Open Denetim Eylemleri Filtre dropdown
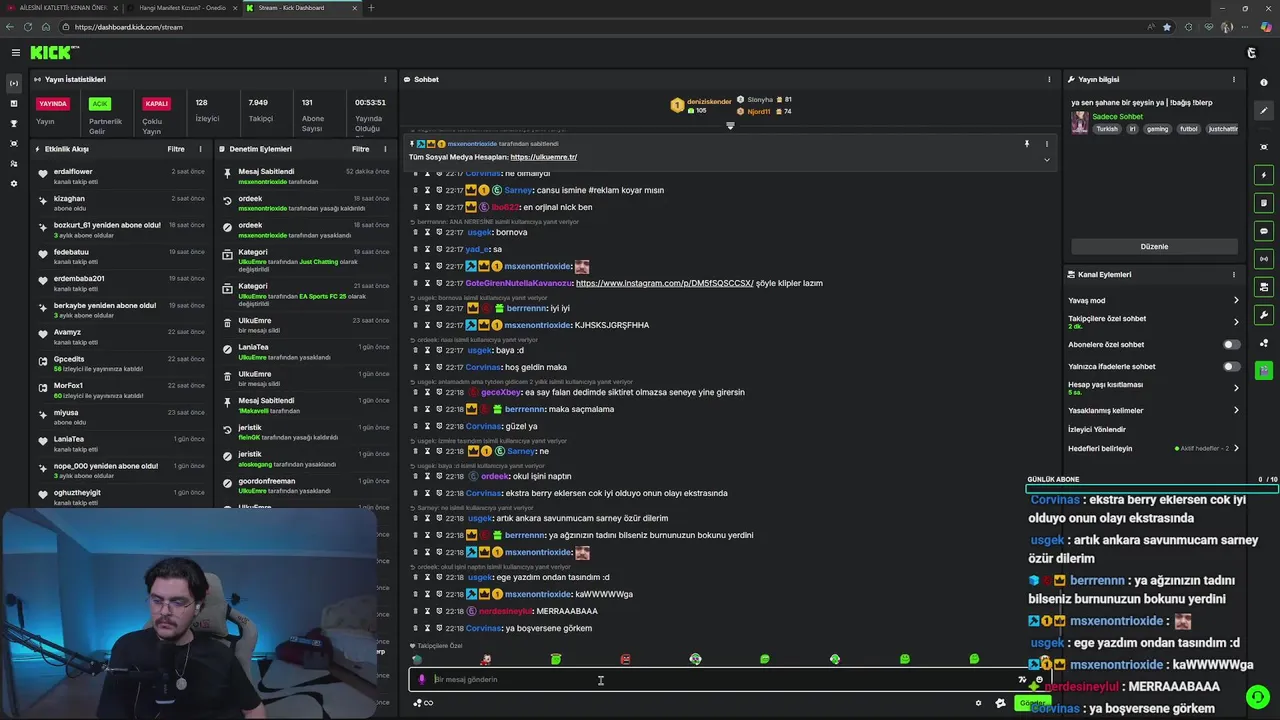This screenshot has height=720, width=1280. point(361,149)
